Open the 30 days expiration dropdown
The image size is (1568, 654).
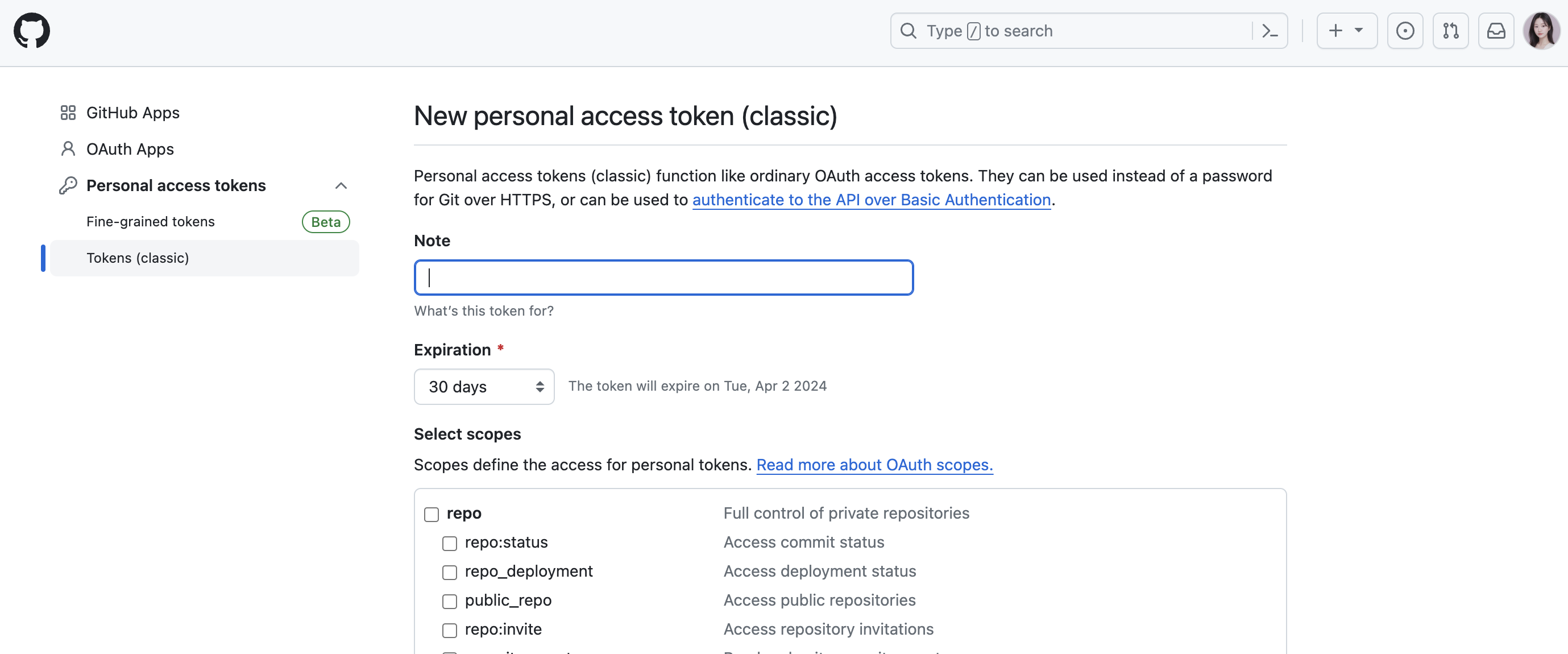[484, 387]
